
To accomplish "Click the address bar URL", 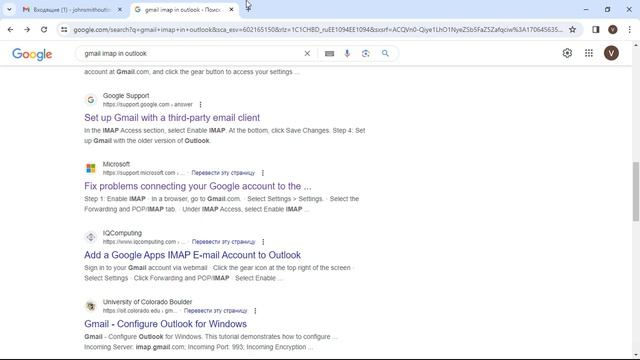I will [x=318, y=29].
